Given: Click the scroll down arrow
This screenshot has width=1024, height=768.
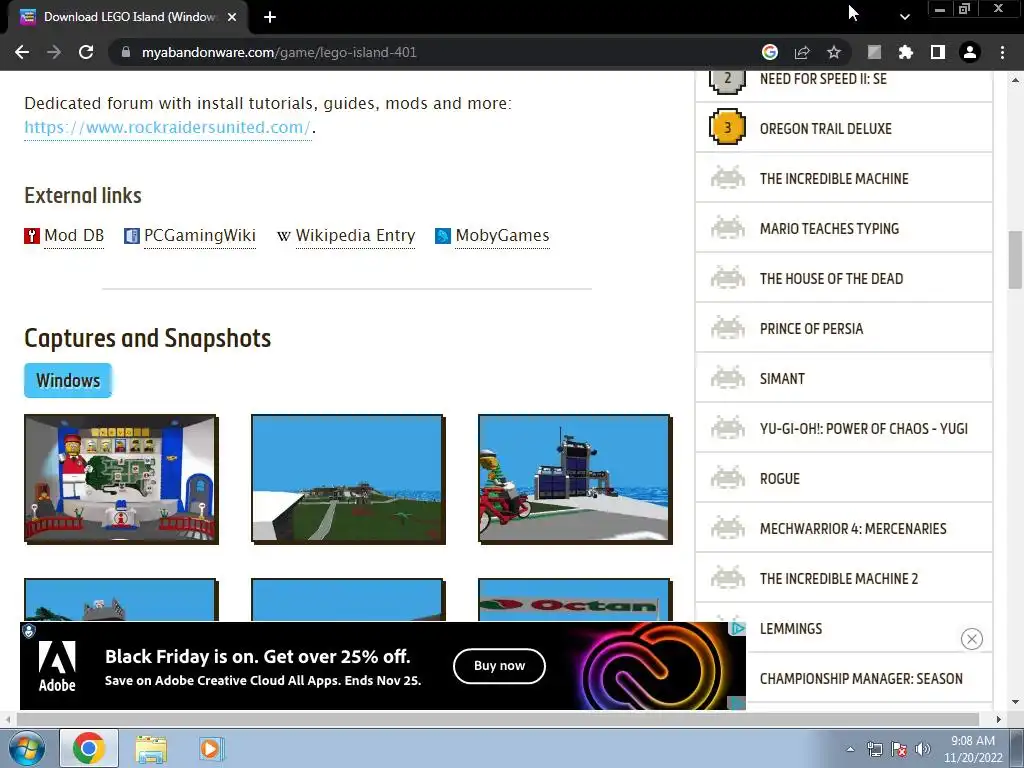Looking at the screenshot, I should (1015, 703).
